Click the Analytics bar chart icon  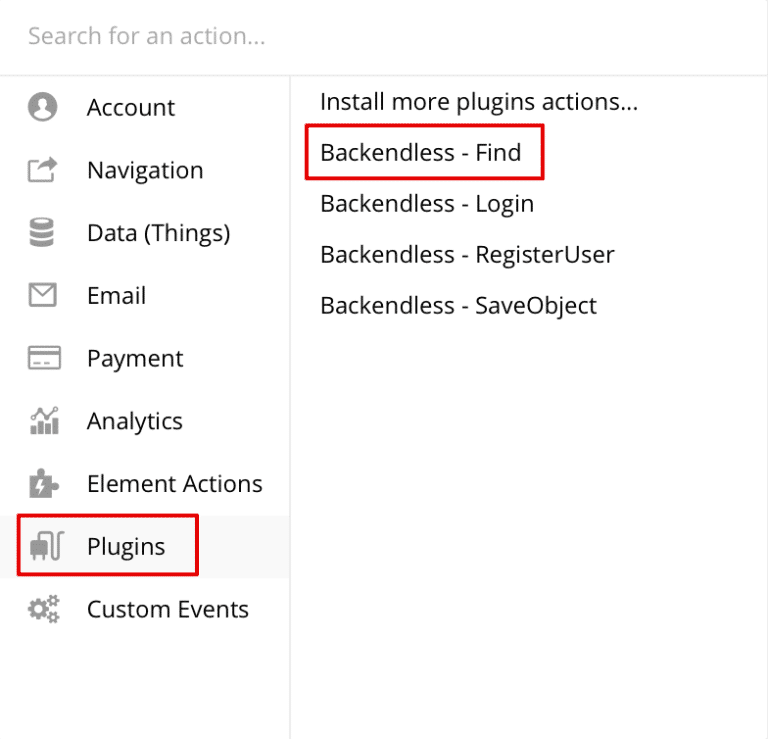(x=45, y=420)
